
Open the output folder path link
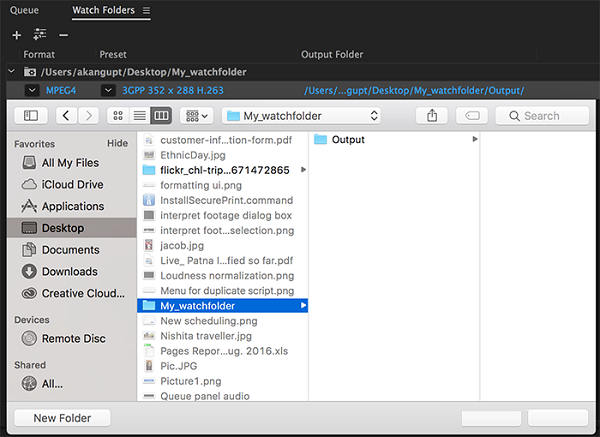coord(414,91)
